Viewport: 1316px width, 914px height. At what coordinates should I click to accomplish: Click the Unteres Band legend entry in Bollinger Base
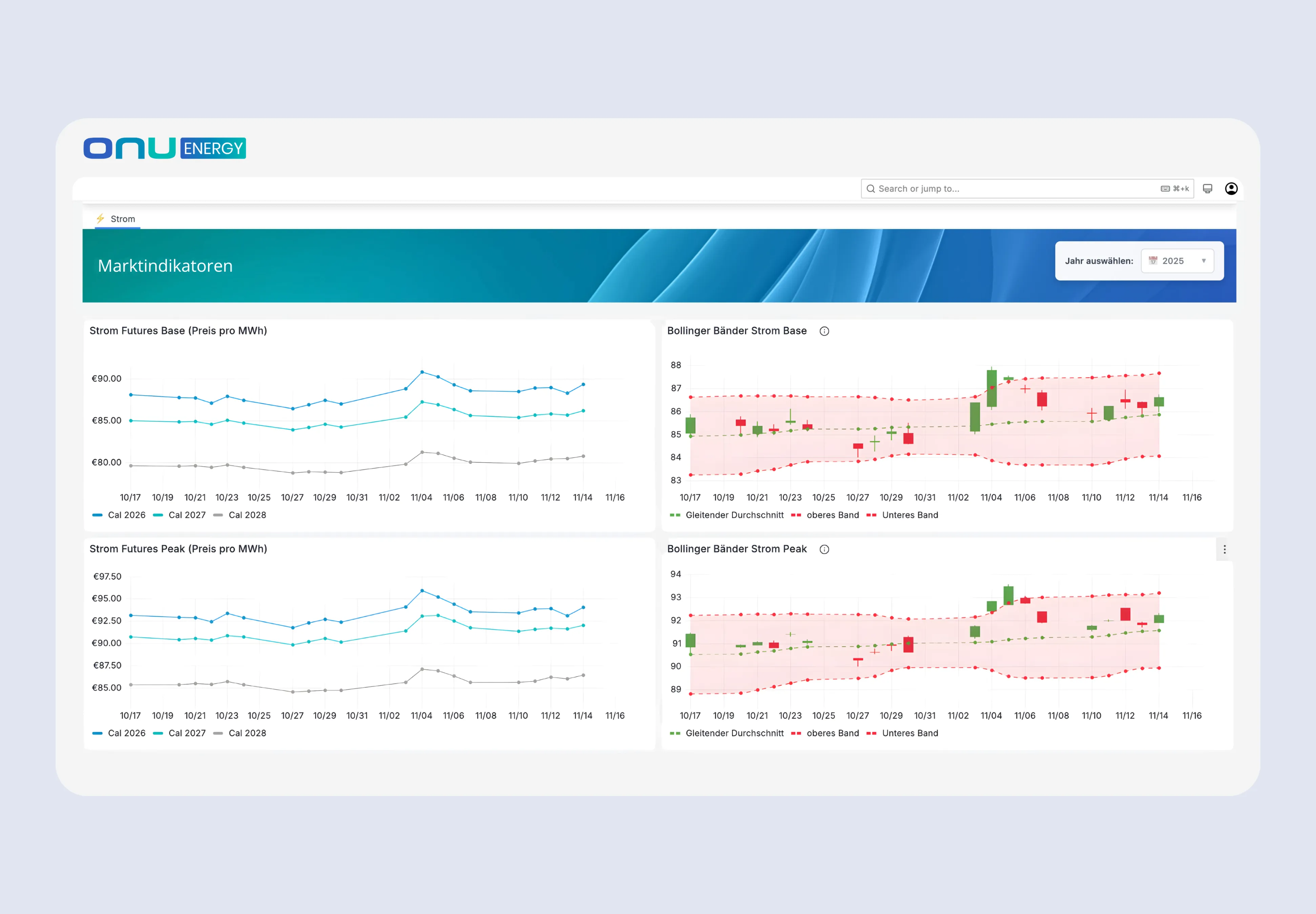(x=904, y=515)
